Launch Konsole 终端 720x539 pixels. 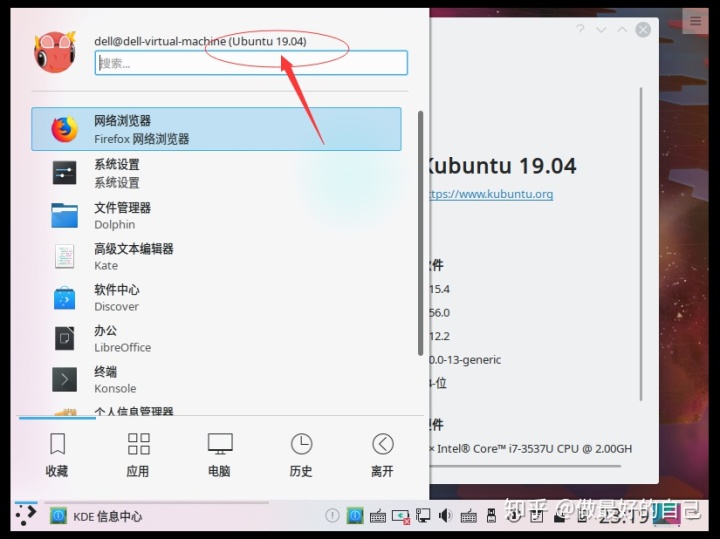[x=216, y=379]
